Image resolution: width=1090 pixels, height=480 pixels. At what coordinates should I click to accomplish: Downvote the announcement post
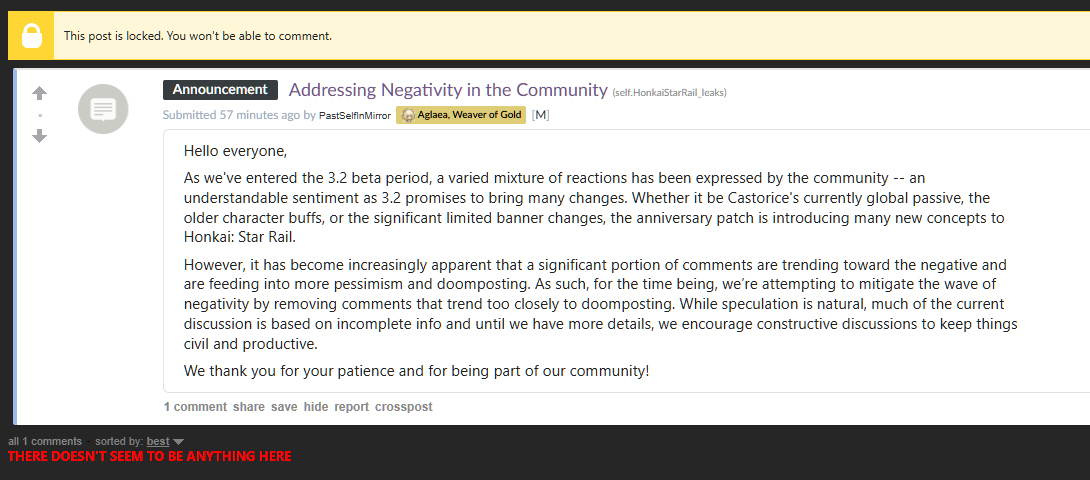pyautogui.click(x=40, y=136)
